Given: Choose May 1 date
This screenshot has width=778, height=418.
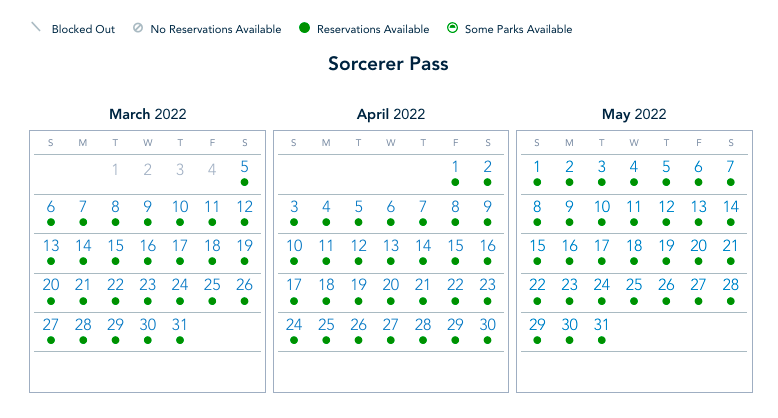Looking at the screenshot, I should (x=538, y=167).
